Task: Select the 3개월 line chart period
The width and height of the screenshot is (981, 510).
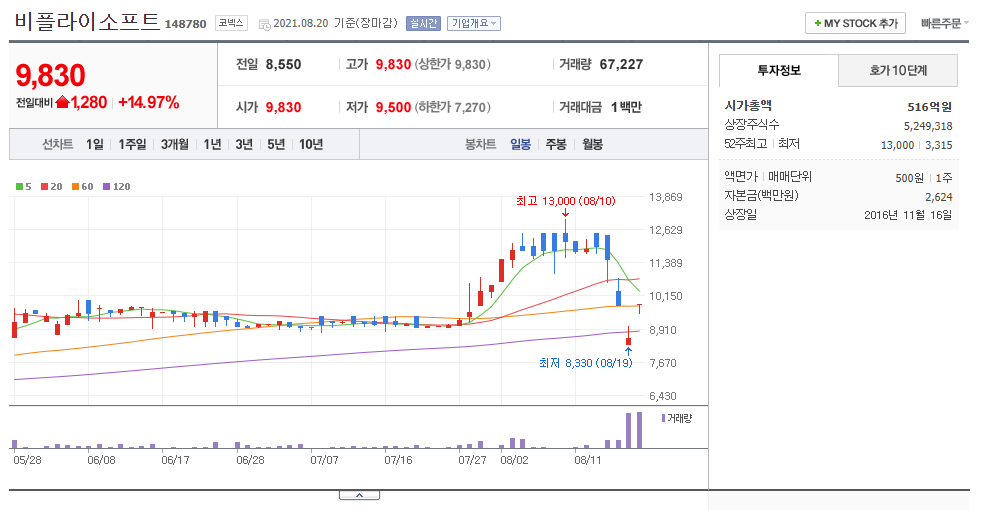Action: (175, 145)
